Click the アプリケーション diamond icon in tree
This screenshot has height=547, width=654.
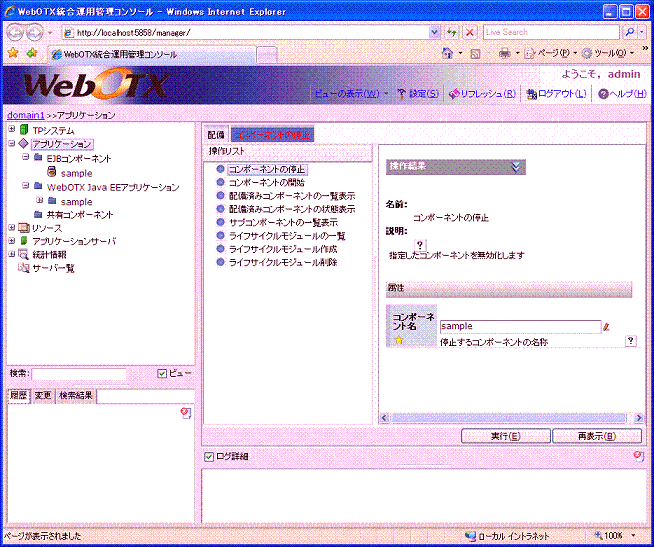tap(24, 144)
